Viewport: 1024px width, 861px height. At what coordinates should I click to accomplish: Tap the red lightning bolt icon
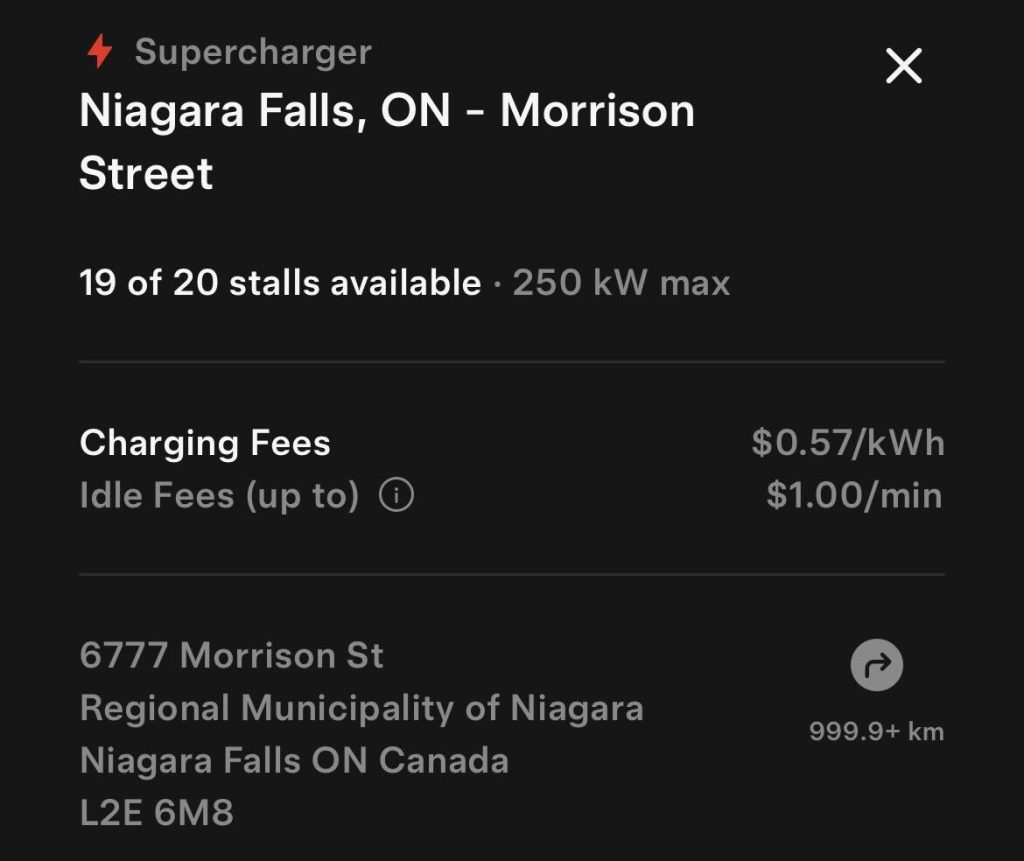(99, 51)
